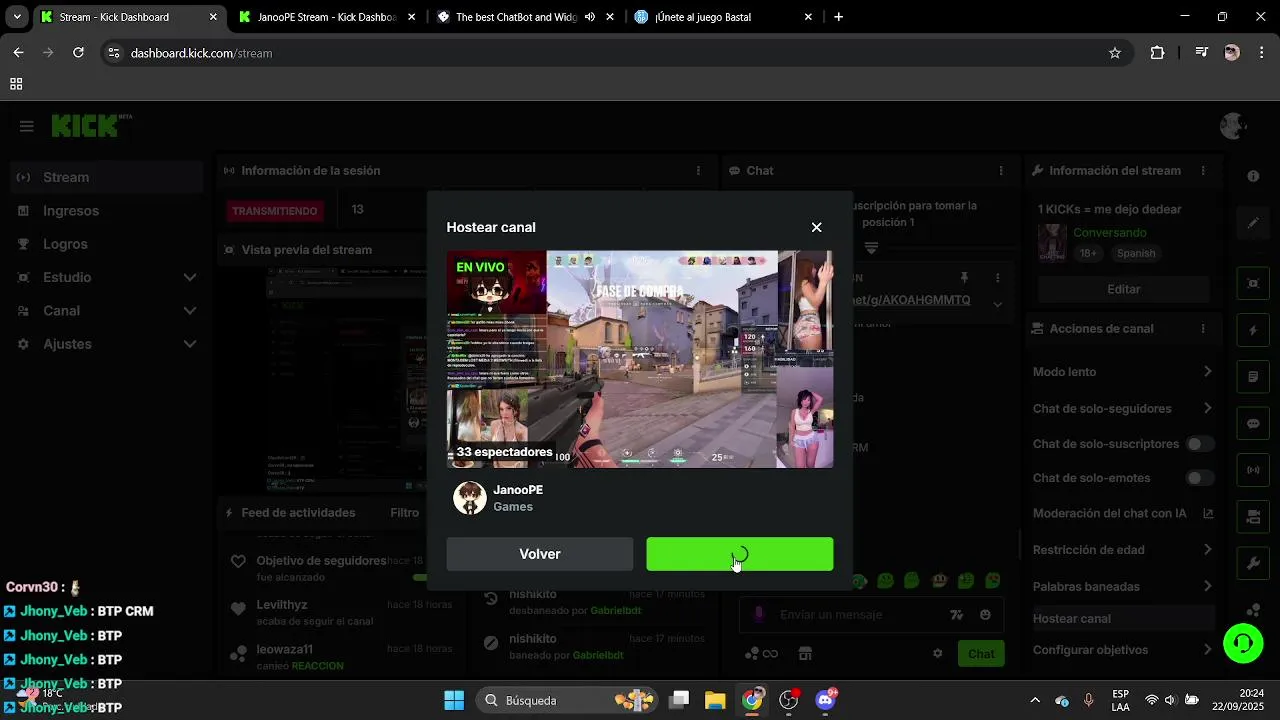Click the Búsqueda taskbar search box
The image size is (1280, 720).
565,700
